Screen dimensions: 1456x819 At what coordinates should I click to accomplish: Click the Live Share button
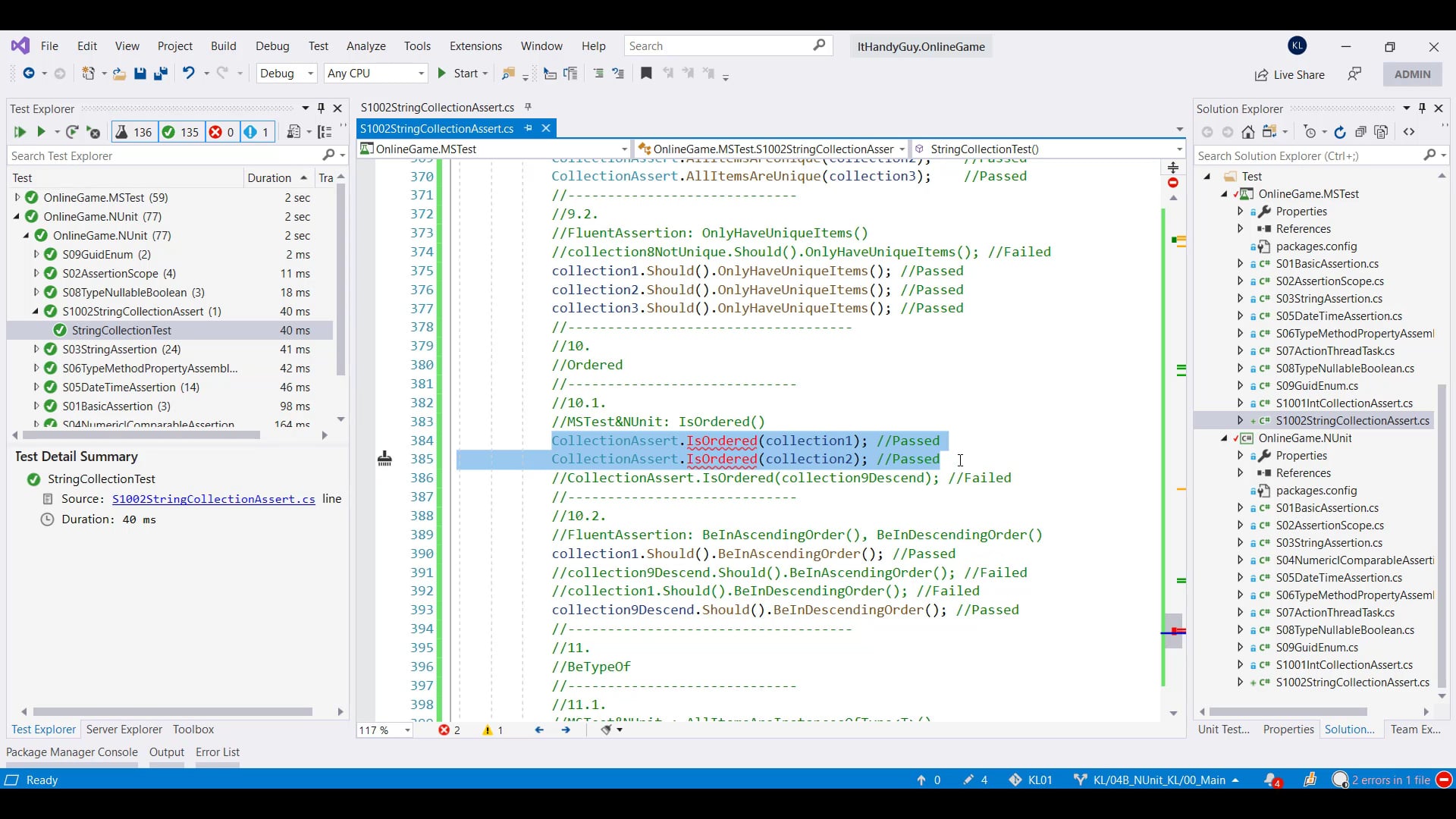pos(1289,74)
